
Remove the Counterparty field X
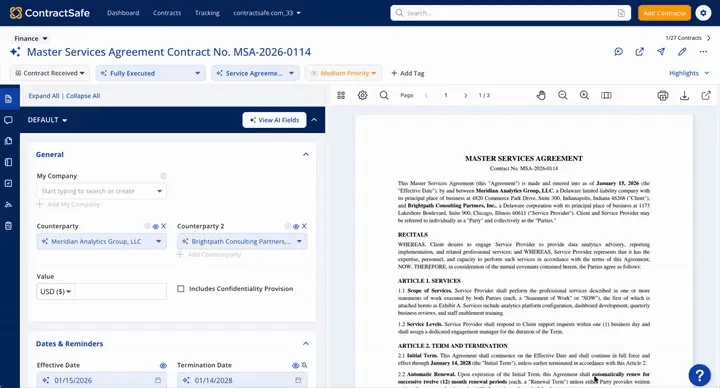pyautogui.click(x=163, y=226)
